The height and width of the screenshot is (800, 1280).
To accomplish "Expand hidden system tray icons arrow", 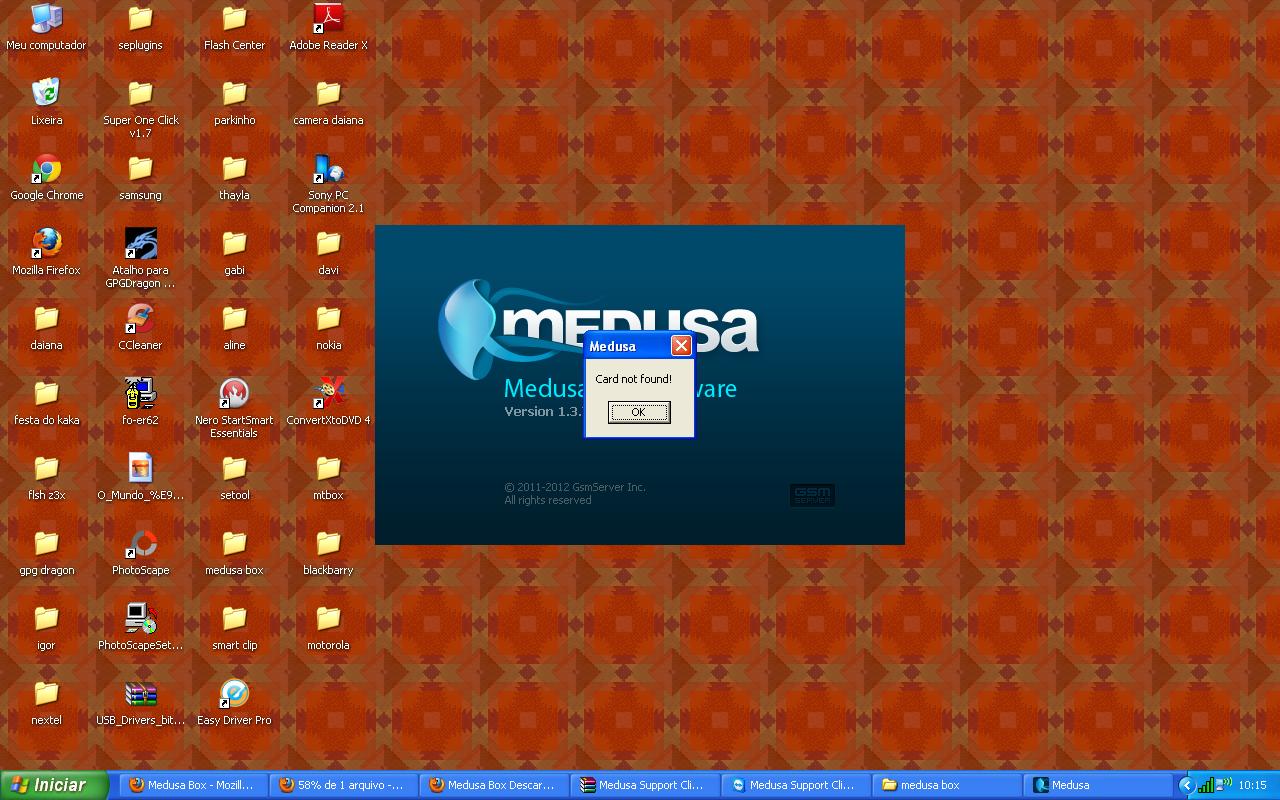I will point(1187,785).
